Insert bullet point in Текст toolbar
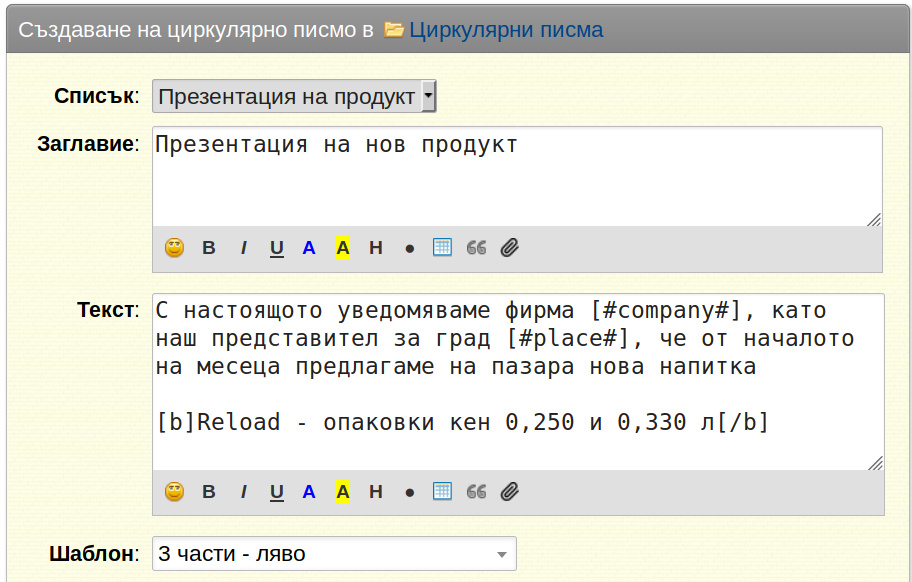The image size is (912, 582). click(x=409, y=494)
